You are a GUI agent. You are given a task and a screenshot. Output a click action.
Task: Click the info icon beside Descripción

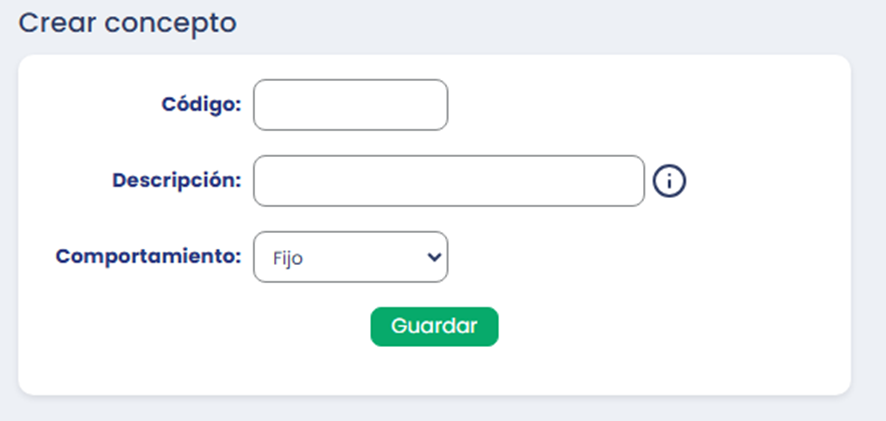click(x=670, y=181)
